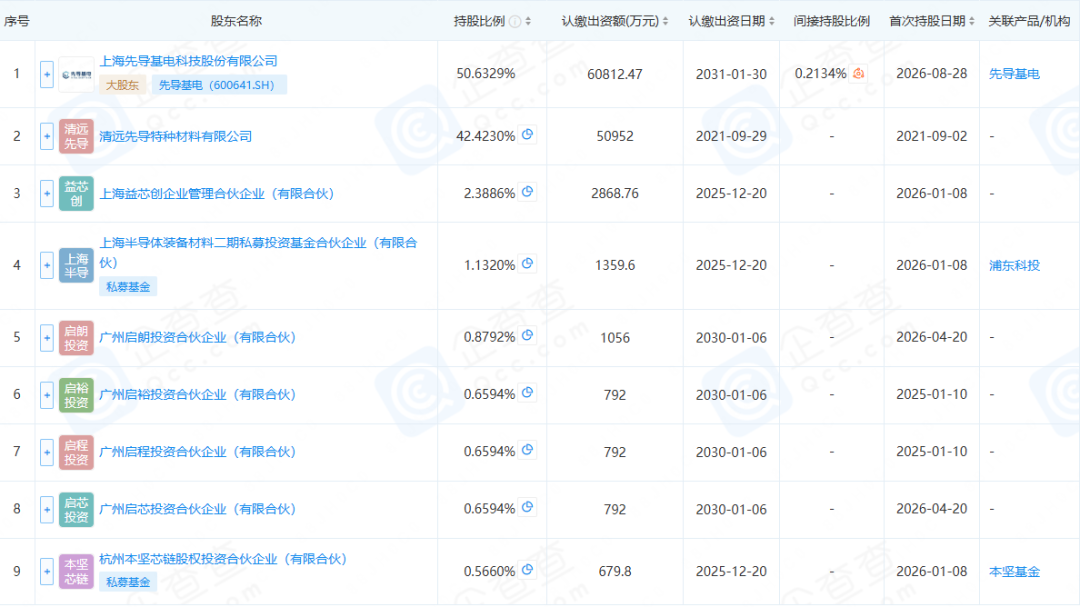Click the 启芯投资 teal avatar icon
The width and height of the screenshot is (1080, 607).
click(x=76, y=509)
